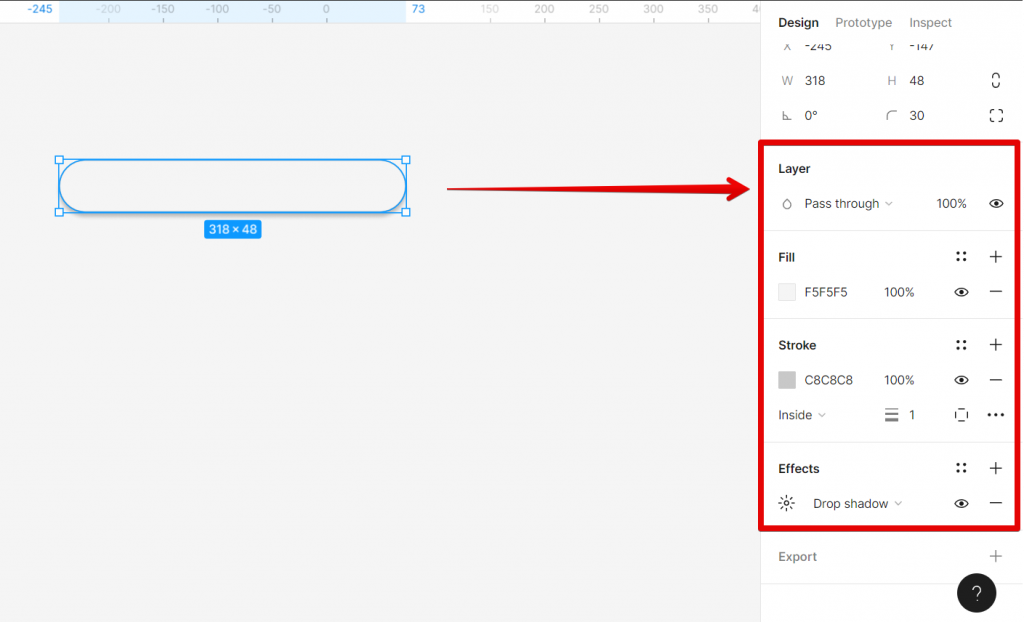
Task: Open Stroke styles with the four-dot icon
Action: coord(961,345)
